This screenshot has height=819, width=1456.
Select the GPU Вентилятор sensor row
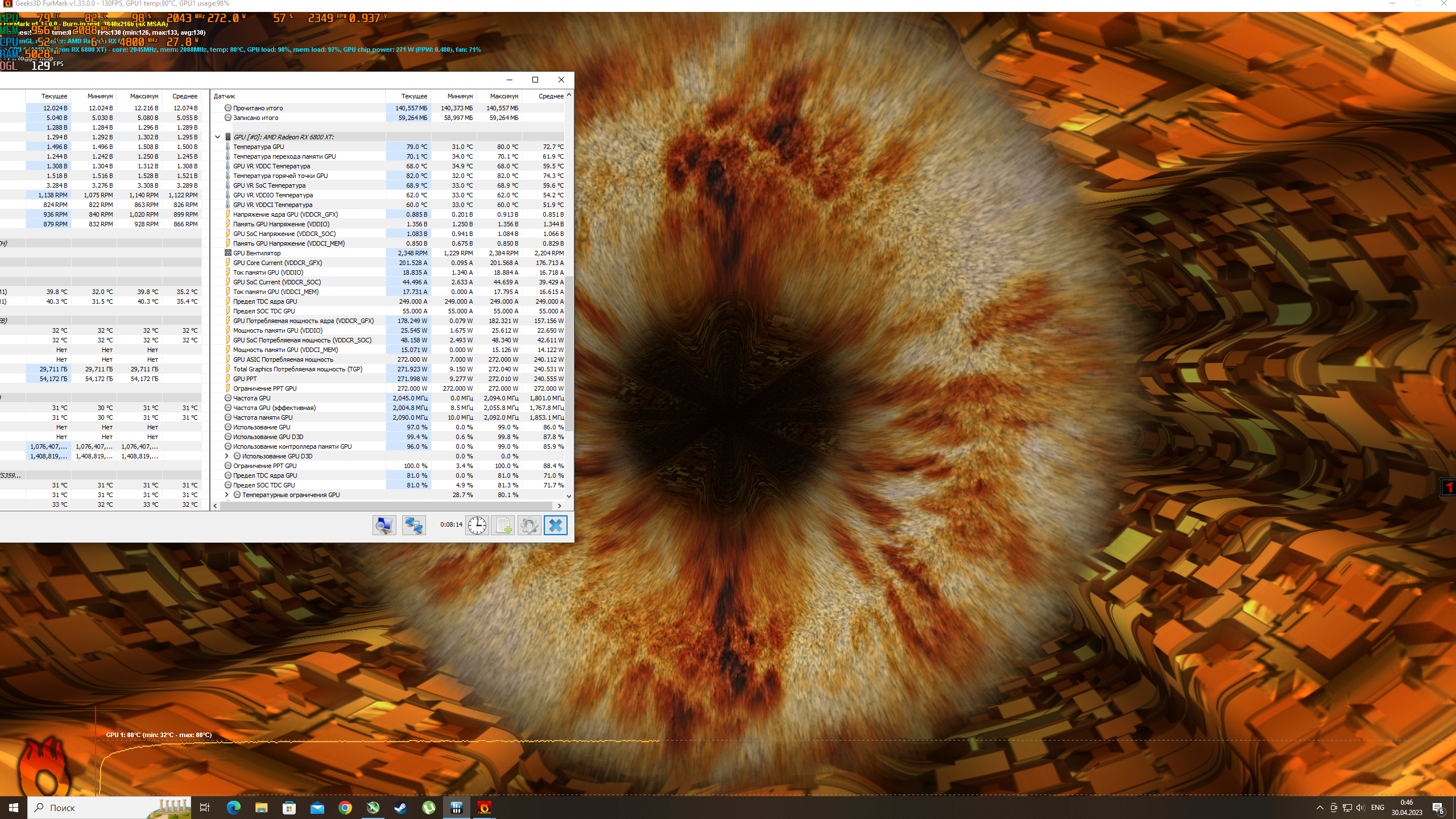click(257, 253)
